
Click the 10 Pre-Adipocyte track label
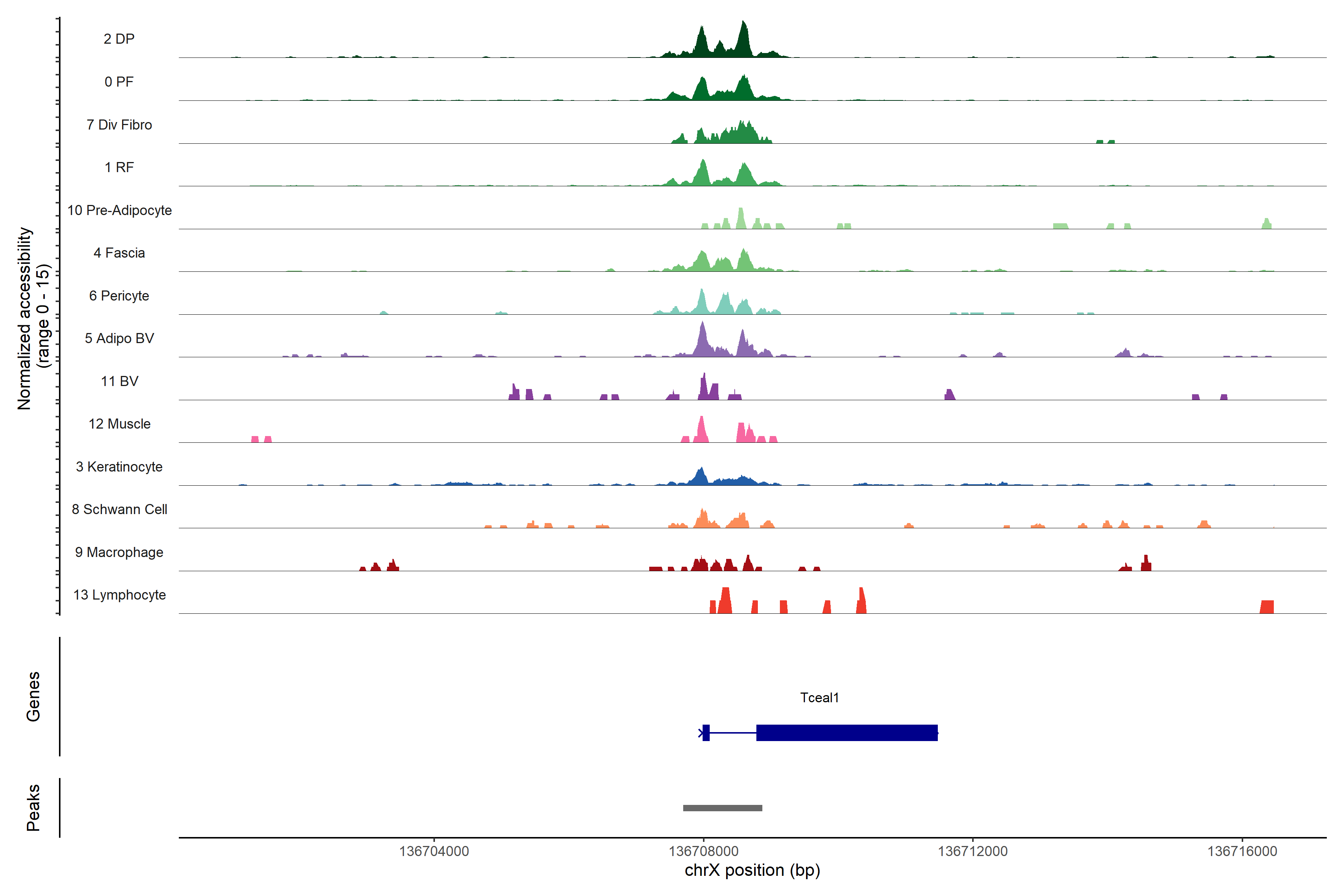point(119,210)
